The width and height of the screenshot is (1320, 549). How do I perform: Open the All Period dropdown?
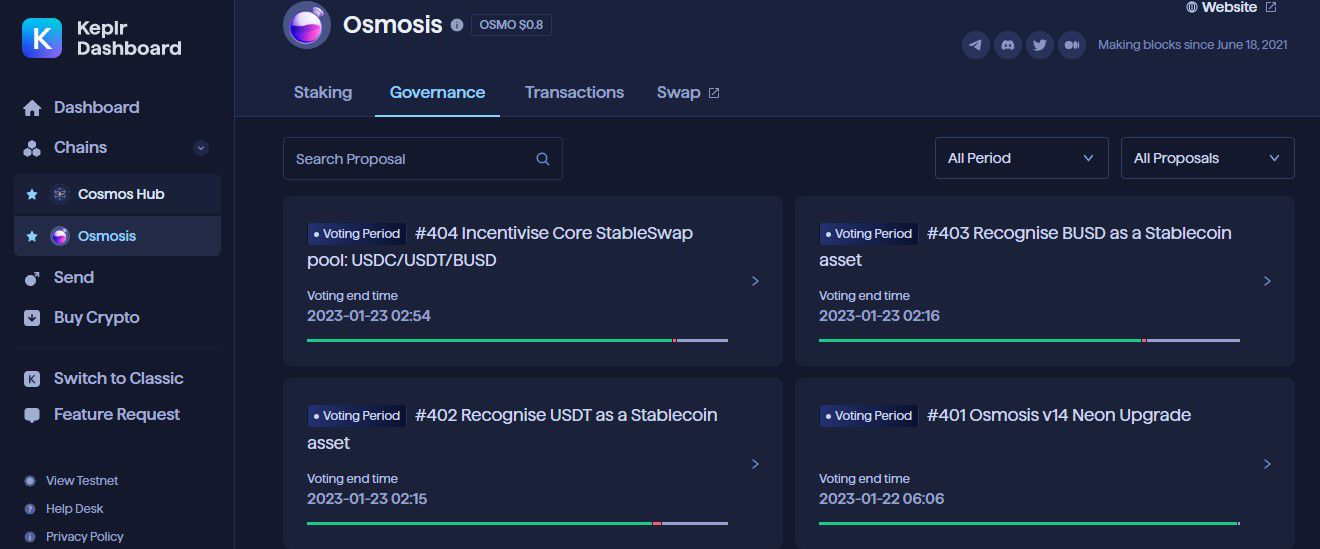pos(1022,158)
